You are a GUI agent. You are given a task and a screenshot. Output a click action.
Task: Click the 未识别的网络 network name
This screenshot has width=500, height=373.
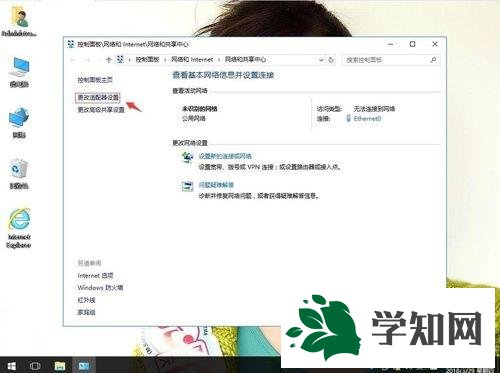point(200,109)
